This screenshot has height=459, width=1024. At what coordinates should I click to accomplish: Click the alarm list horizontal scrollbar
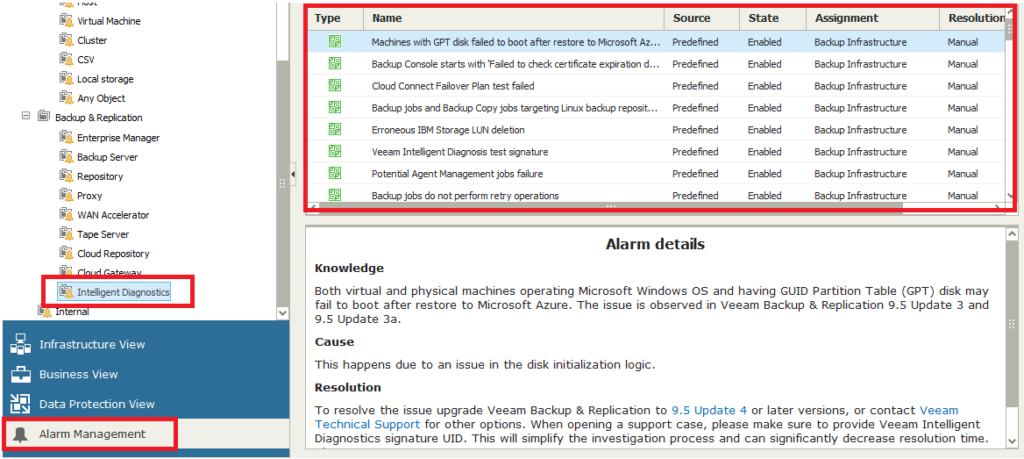point(611,206)
